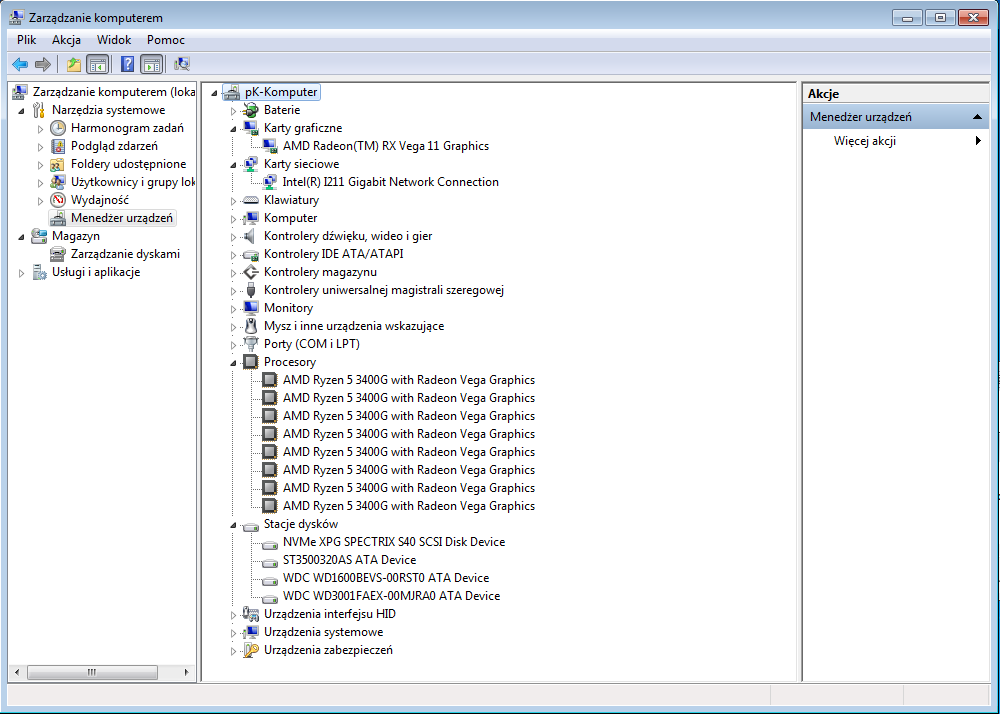The height and width of the screenshot is (714, 1000).
Task: Click the Harmonogram zadań clock icon
Action: tap(58, 128)
